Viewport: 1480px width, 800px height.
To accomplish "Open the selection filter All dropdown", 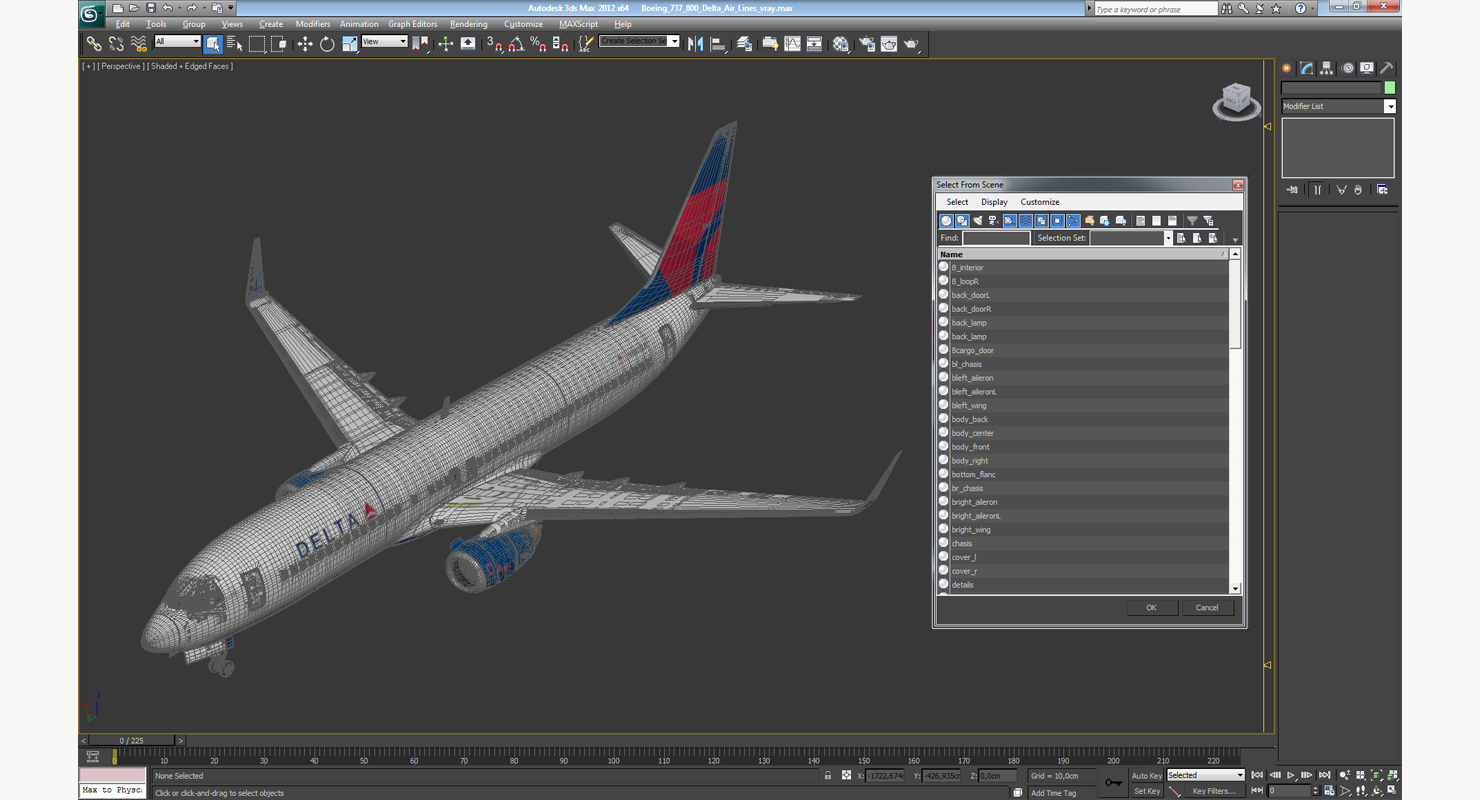I will pyautogui.click(x=177, y=41).
